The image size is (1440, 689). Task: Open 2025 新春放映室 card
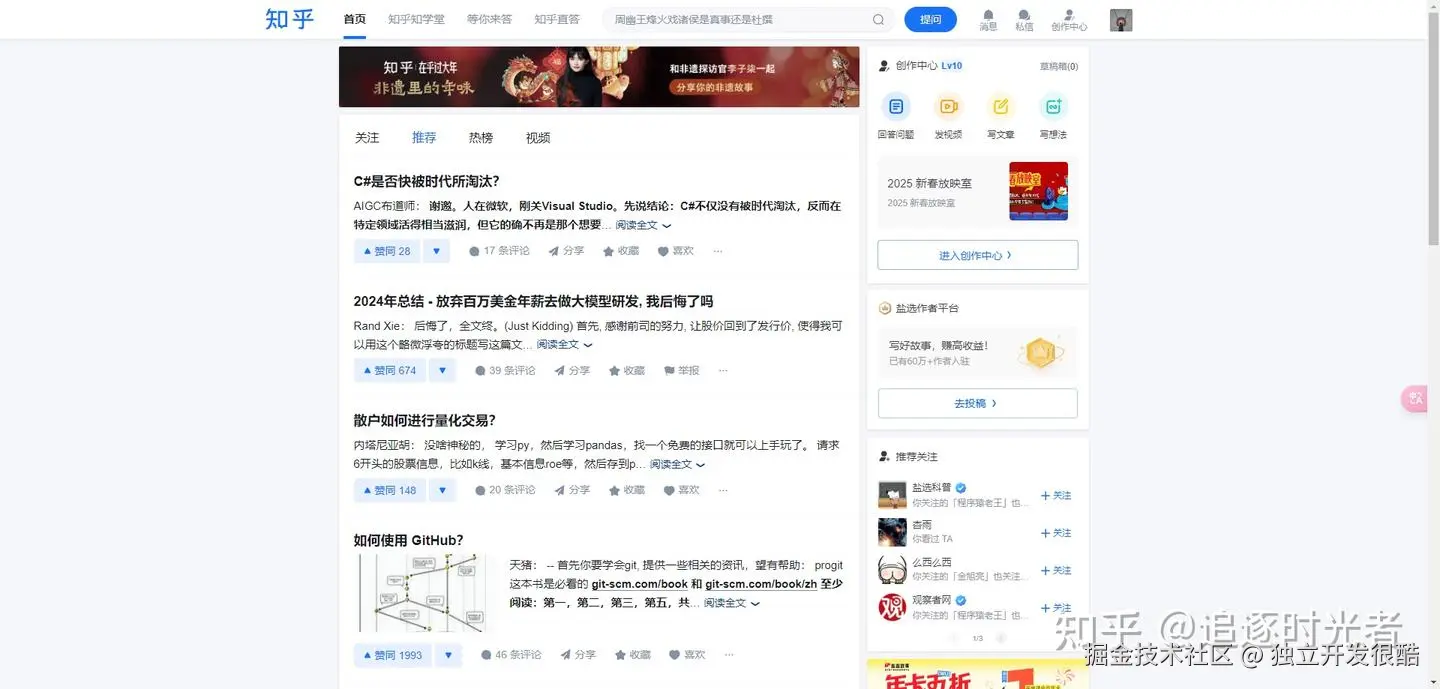pos(977,191)
